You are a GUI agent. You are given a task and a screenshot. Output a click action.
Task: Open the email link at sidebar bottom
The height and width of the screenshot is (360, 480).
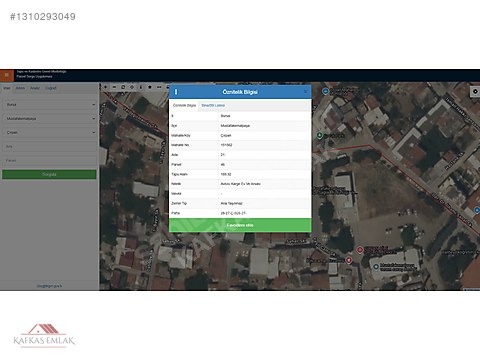point(49,286)
